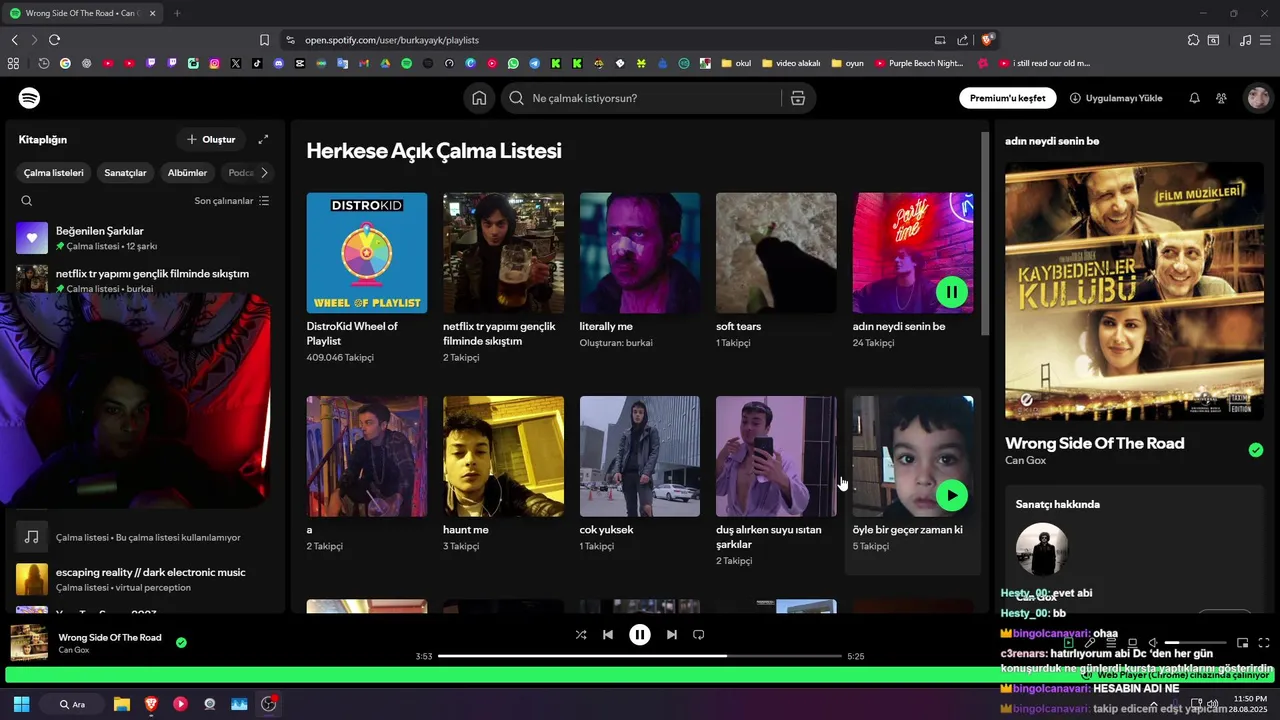Open the 'haunt me' playlist cover
Viewport: 1280px width, 720px height.
[503, 456]
